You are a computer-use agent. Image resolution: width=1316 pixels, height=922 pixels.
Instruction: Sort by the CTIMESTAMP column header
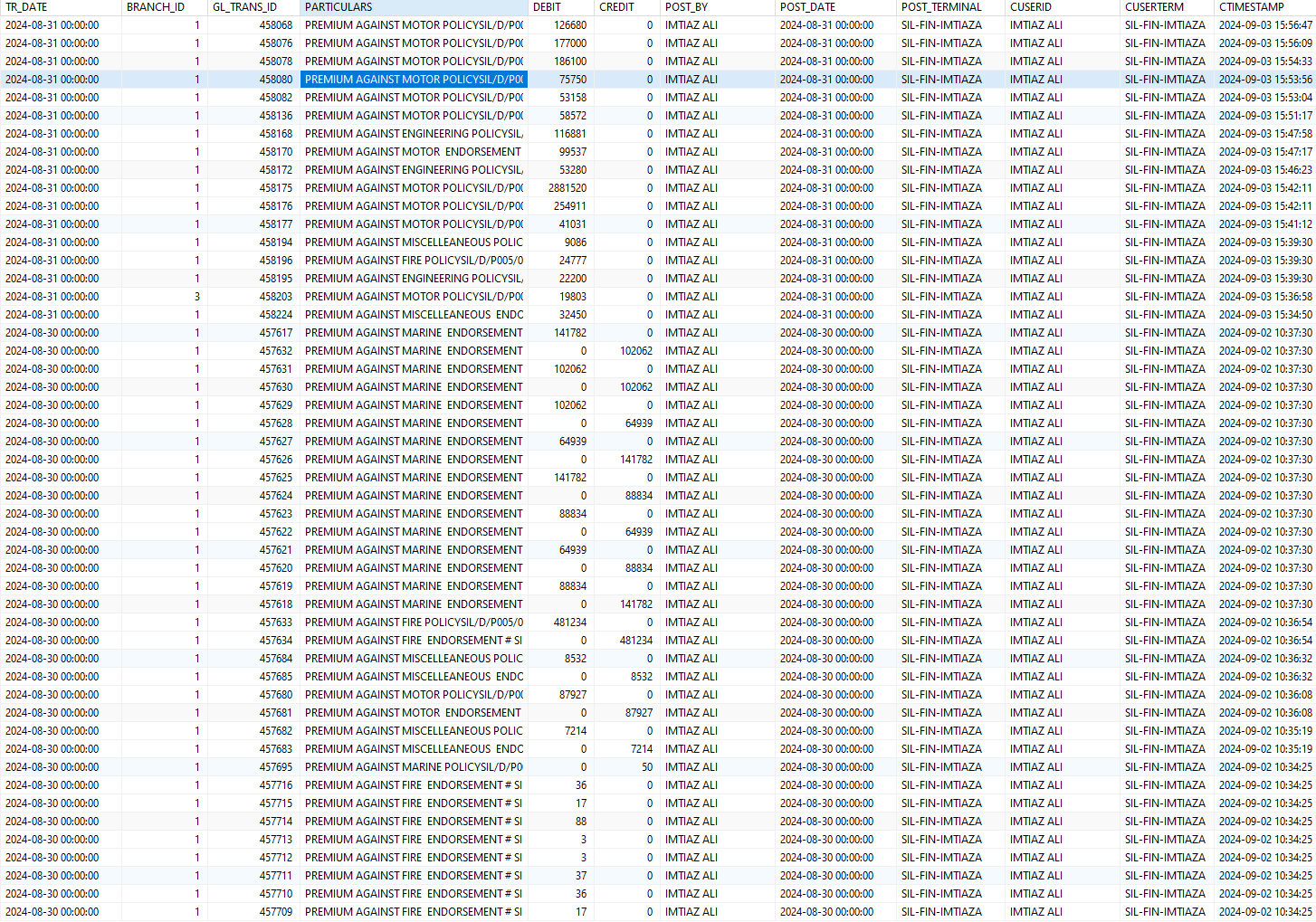click(x=1264, y=7)
